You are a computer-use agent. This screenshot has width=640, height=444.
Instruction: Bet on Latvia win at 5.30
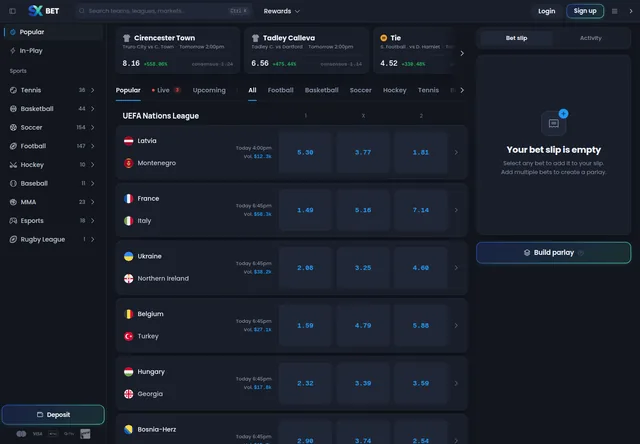(x=305, y=153)
